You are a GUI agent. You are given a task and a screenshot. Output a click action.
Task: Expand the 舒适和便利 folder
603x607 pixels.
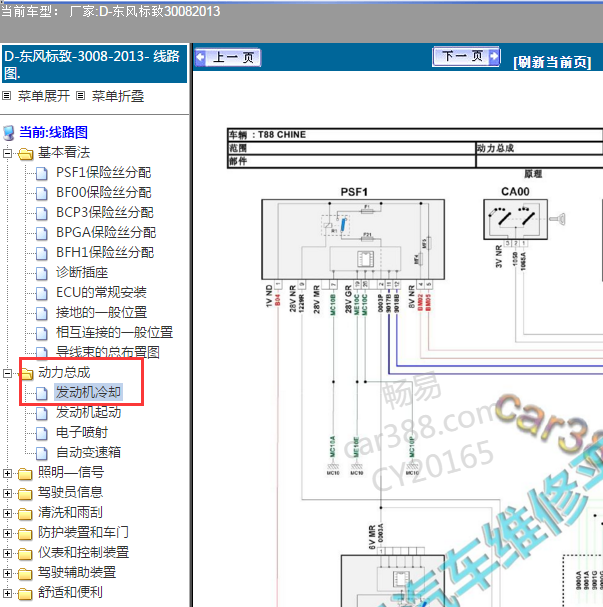click(x=7, y=593)
